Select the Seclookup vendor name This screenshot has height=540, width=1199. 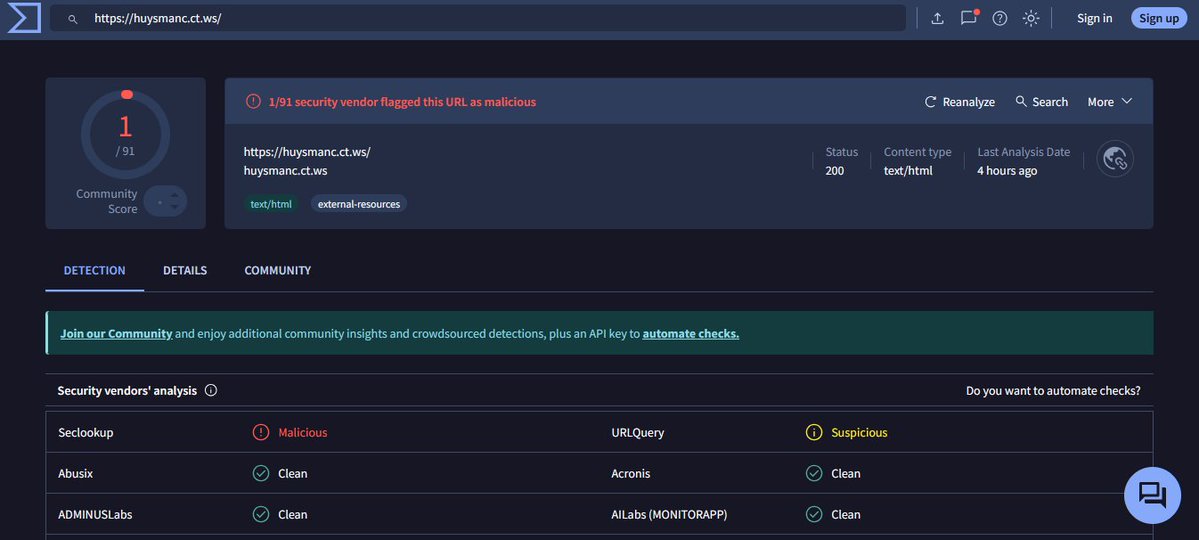(86, 433)
